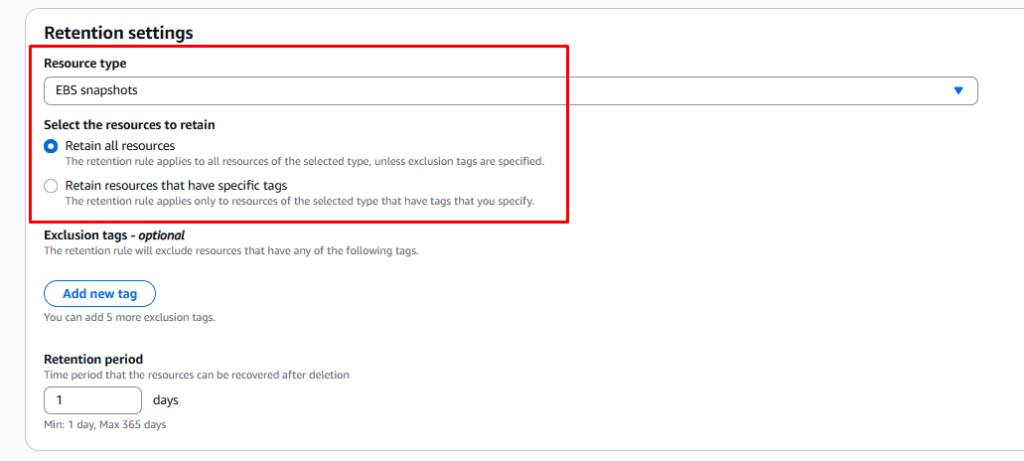Click description under specific tags retain option
The image size is (1024, 461).
point(300,200)
